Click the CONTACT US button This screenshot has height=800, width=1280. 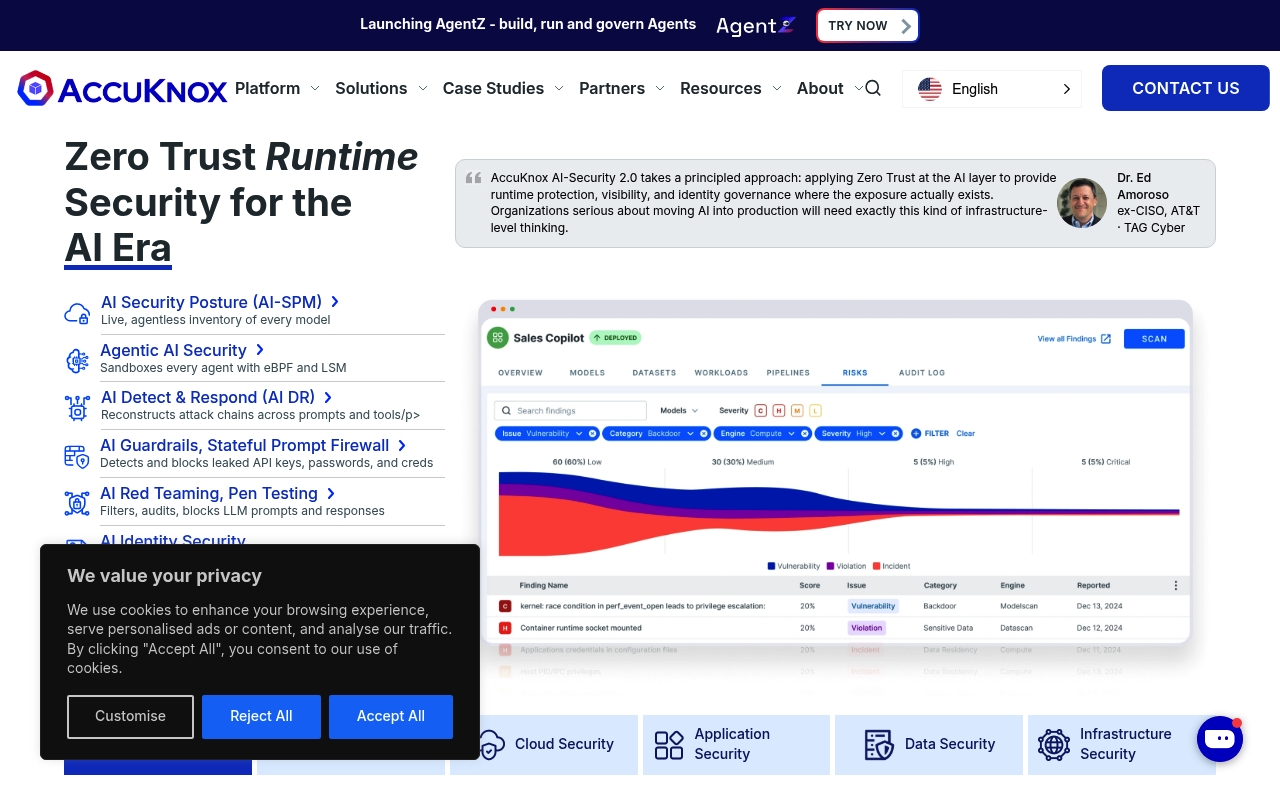click(x=1186, y=88)
